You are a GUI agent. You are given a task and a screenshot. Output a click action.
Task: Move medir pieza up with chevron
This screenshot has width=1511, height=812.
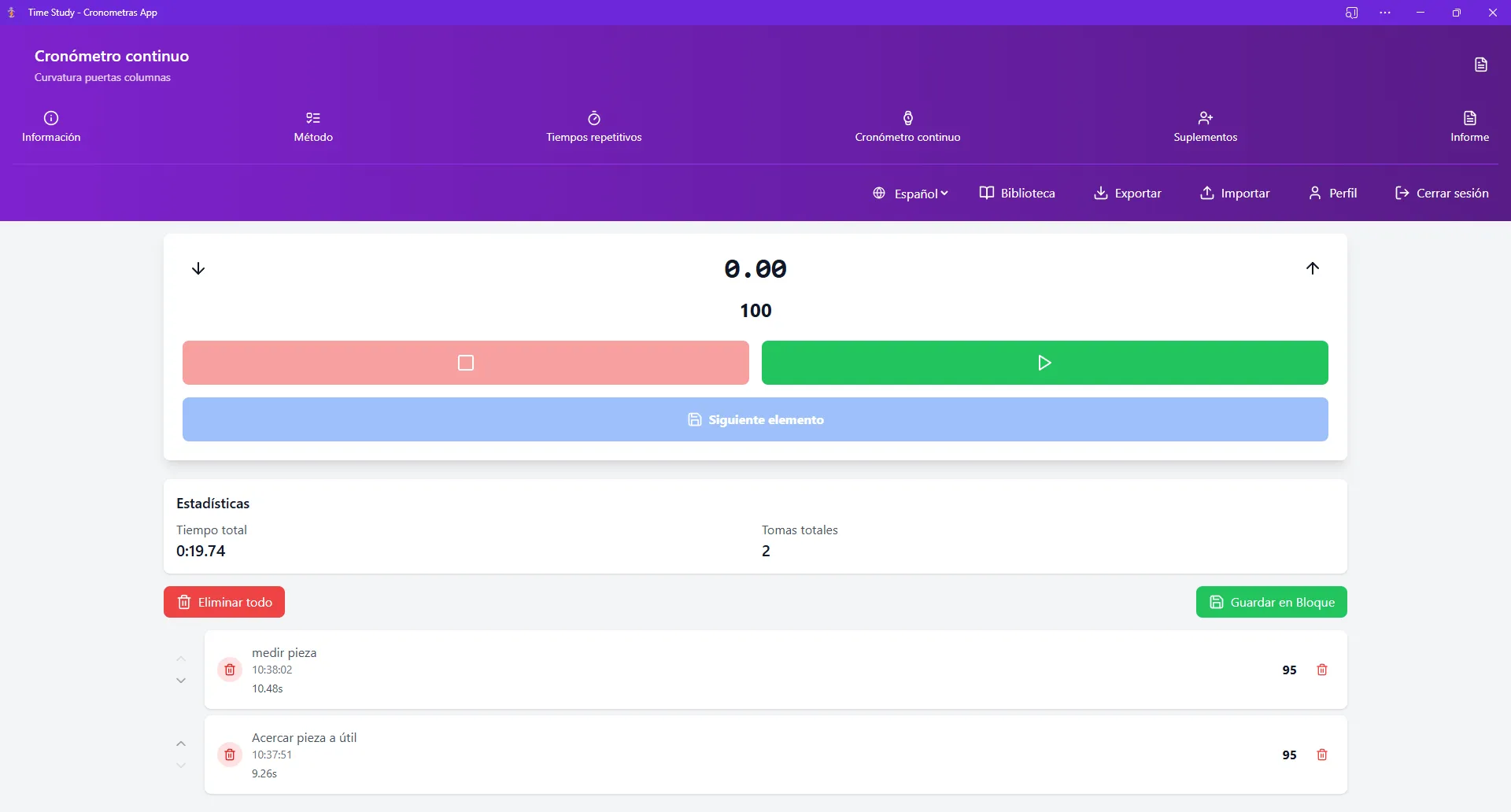(181, 659)
